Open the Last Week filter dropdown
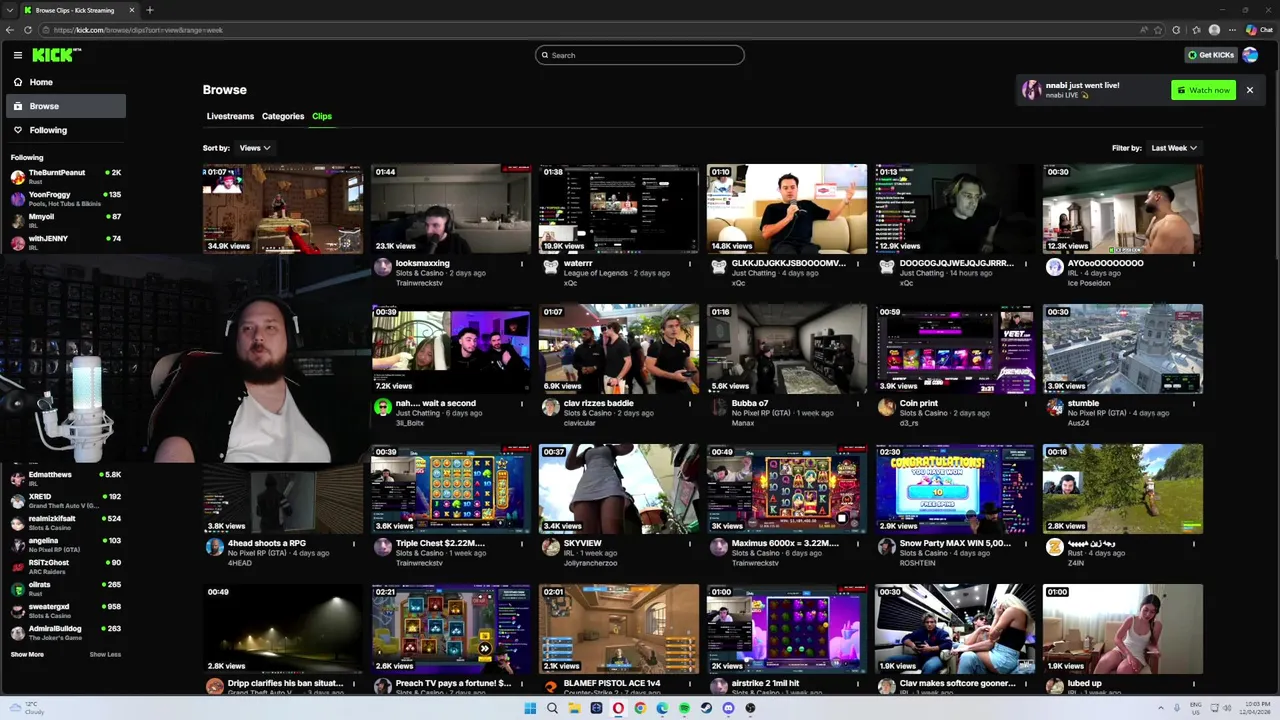This screenshot has height=720, width=1280. pyautogui.click(x=1174, y=148)
